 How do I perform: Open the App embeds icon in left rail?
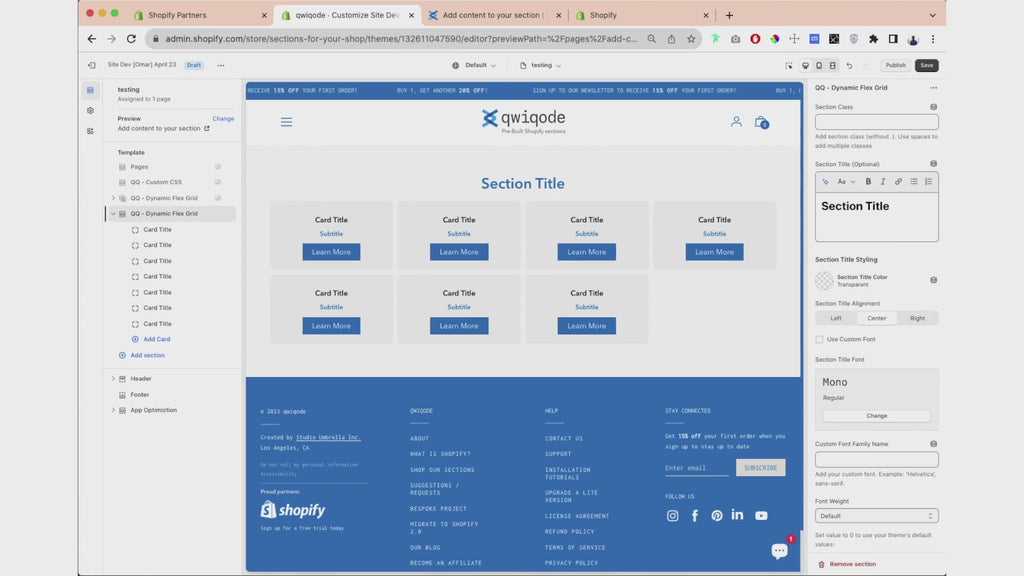tap(90, 131)
